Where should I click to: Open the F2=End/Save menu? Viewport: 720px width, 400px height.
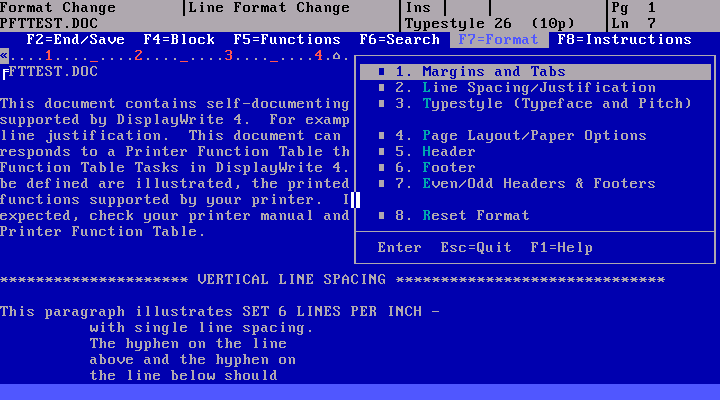(x=75, y=40)
